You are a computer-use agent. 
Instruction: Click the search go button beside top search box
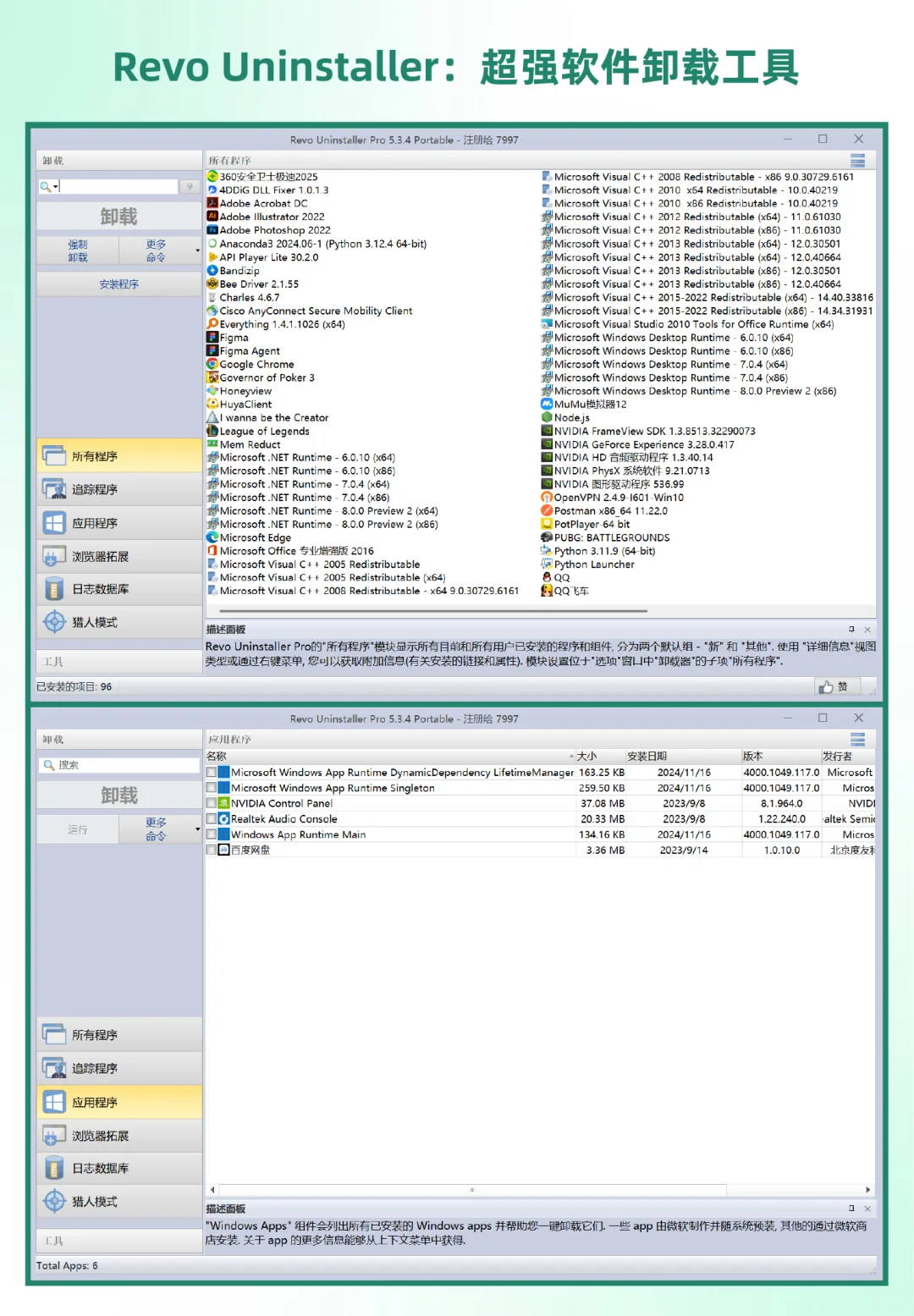(190, 186)
